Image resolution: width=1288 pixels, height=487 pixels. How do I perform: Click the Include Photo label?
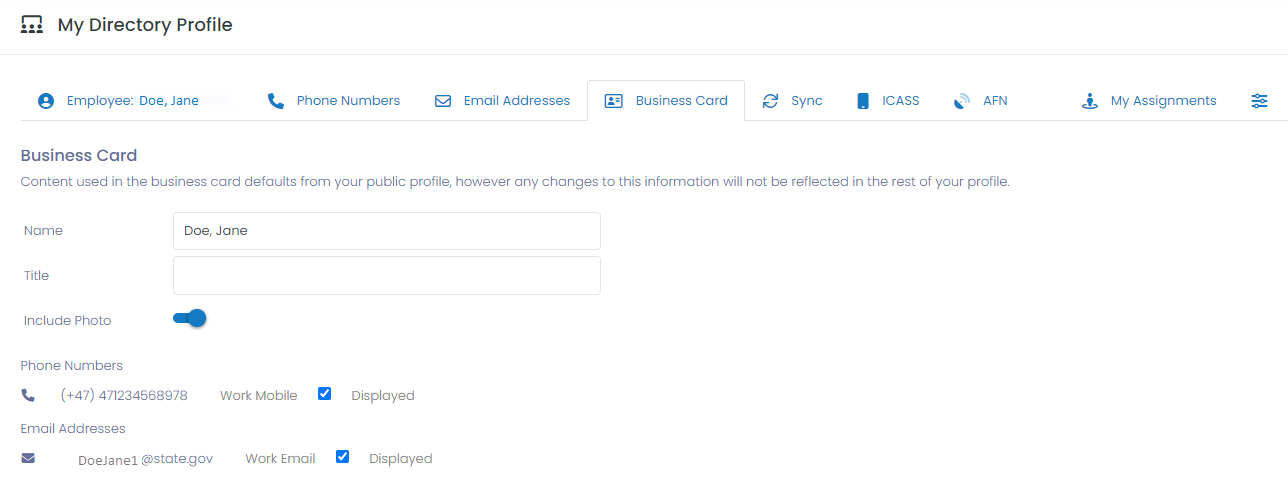tap(68, 321)
